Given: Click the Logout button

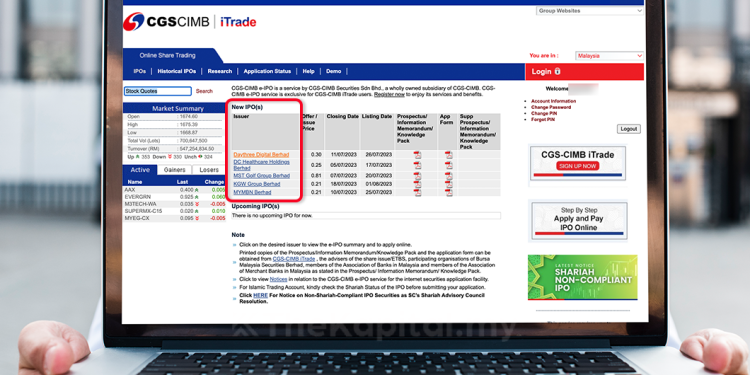Looking at the screenshot, I should click(x=629, y=129).
